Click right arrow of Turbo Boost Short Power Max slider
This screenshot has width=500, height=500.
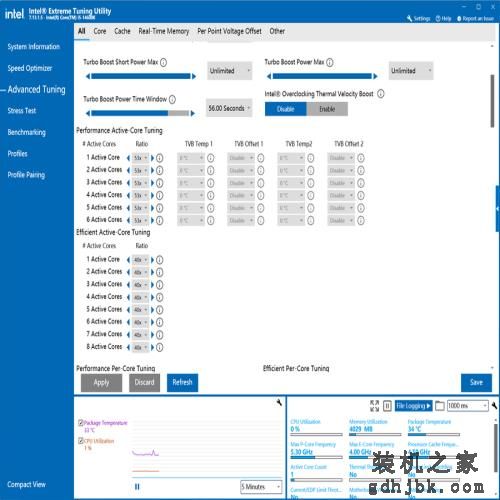[x=194, y=76]
